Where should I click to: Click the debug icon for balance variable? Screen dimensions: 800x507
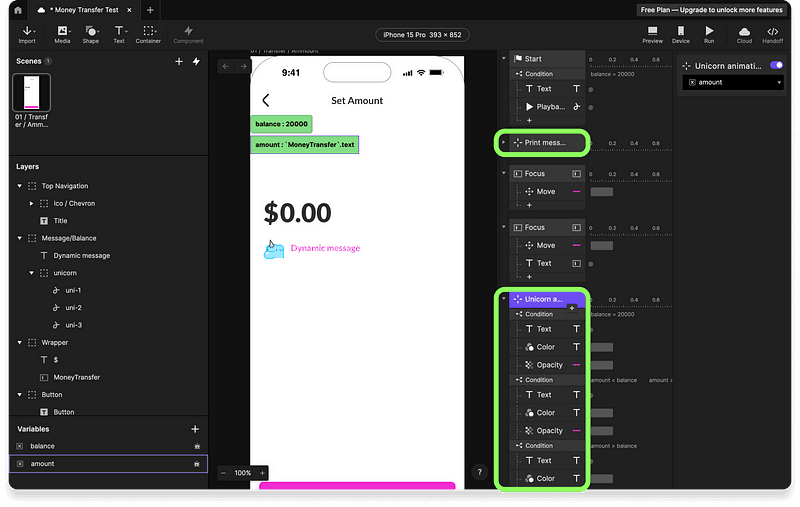(x=197, y=446)
